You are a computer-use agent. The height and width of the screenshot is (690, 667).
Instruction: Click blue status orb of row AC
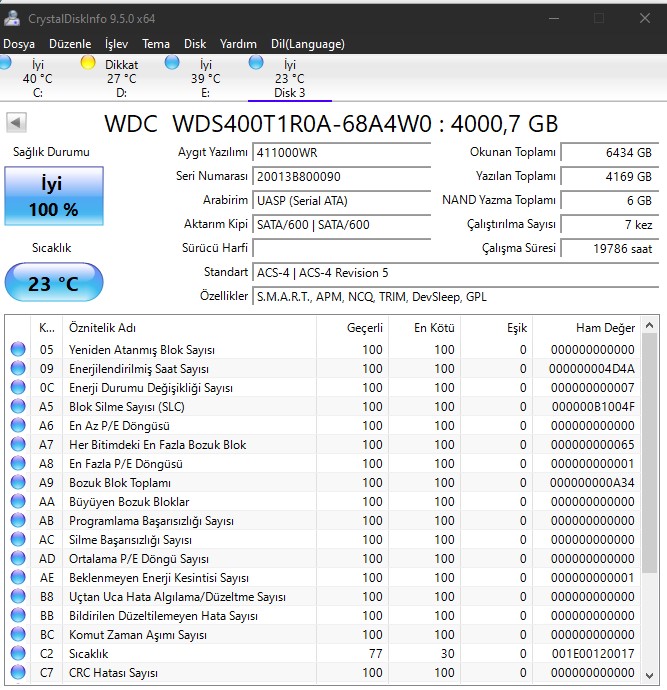coord(18,540)
